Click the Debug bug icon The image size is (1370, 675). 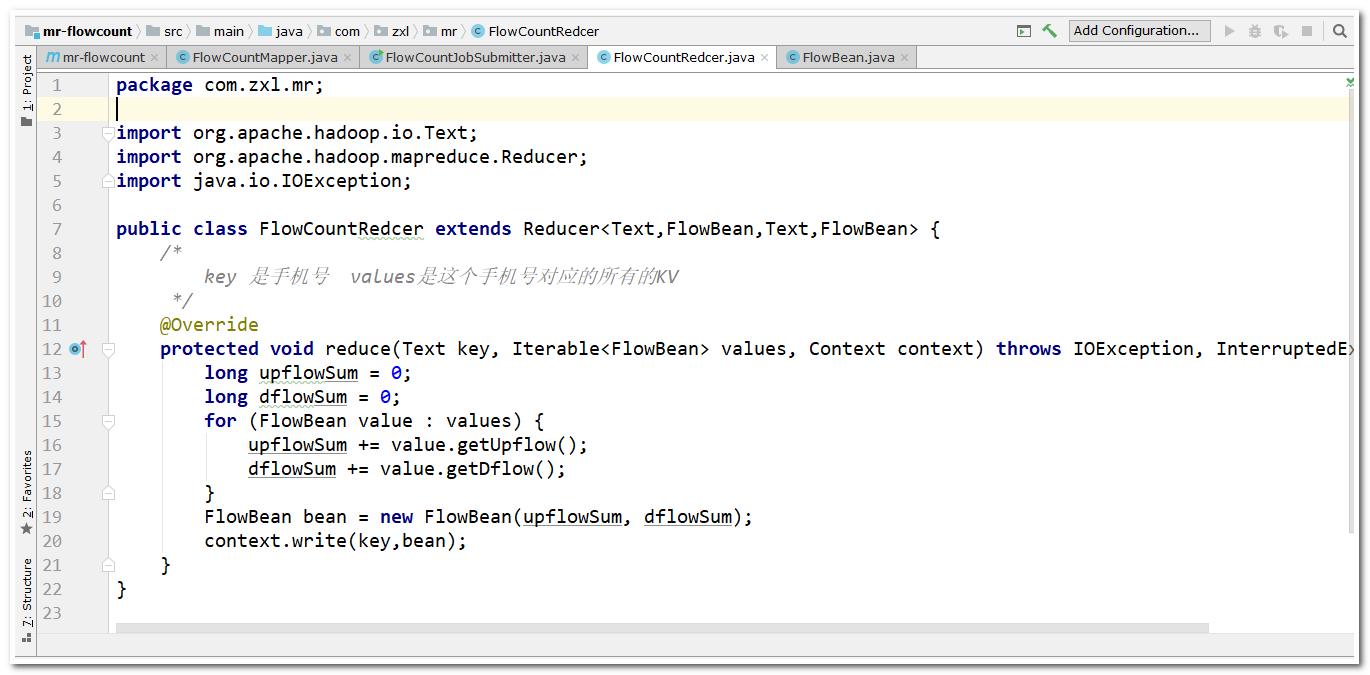(1255, 31)
